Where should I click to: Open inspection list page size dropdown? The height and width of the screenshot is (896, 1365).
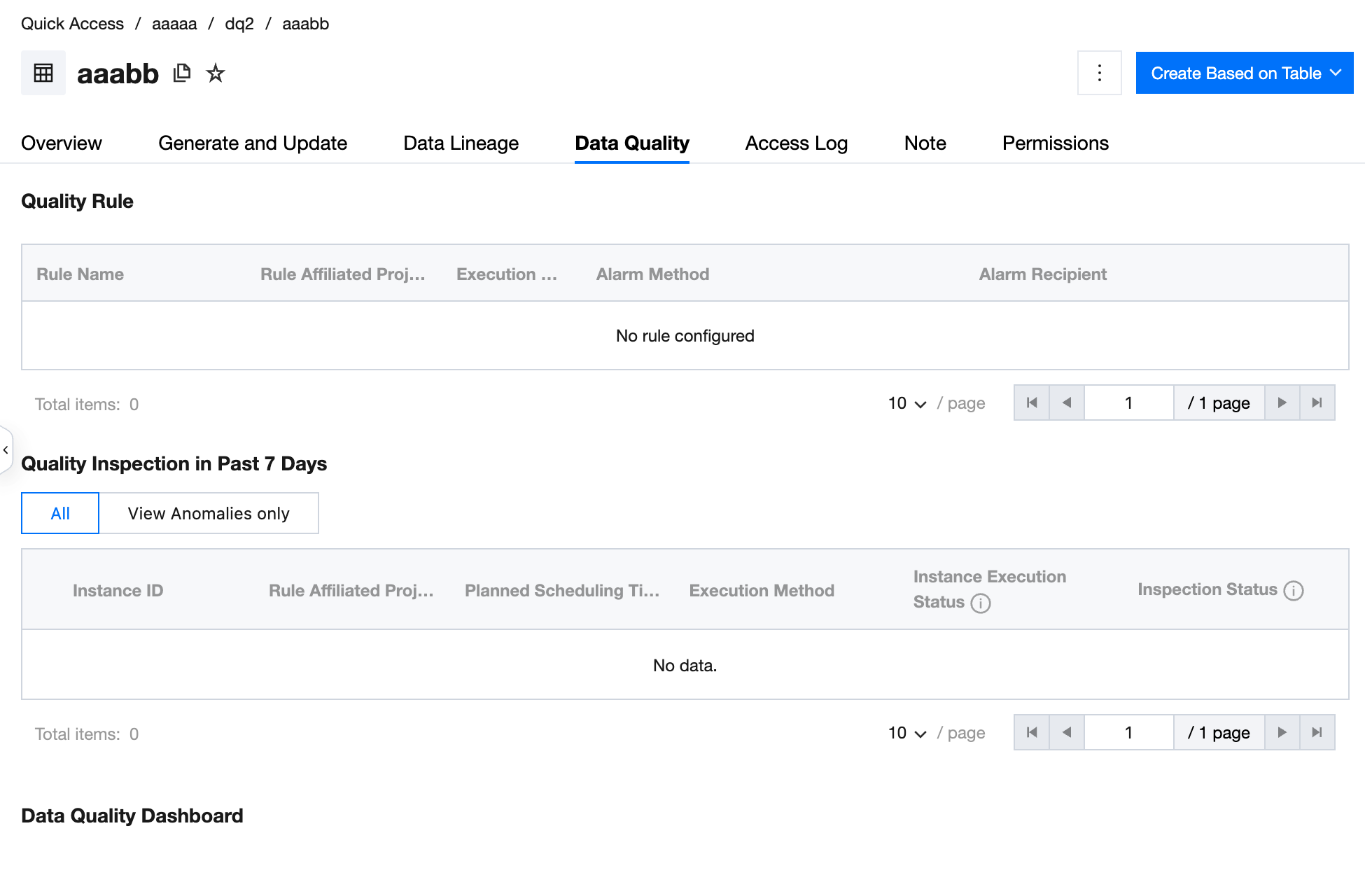click(x=907, y=733)
